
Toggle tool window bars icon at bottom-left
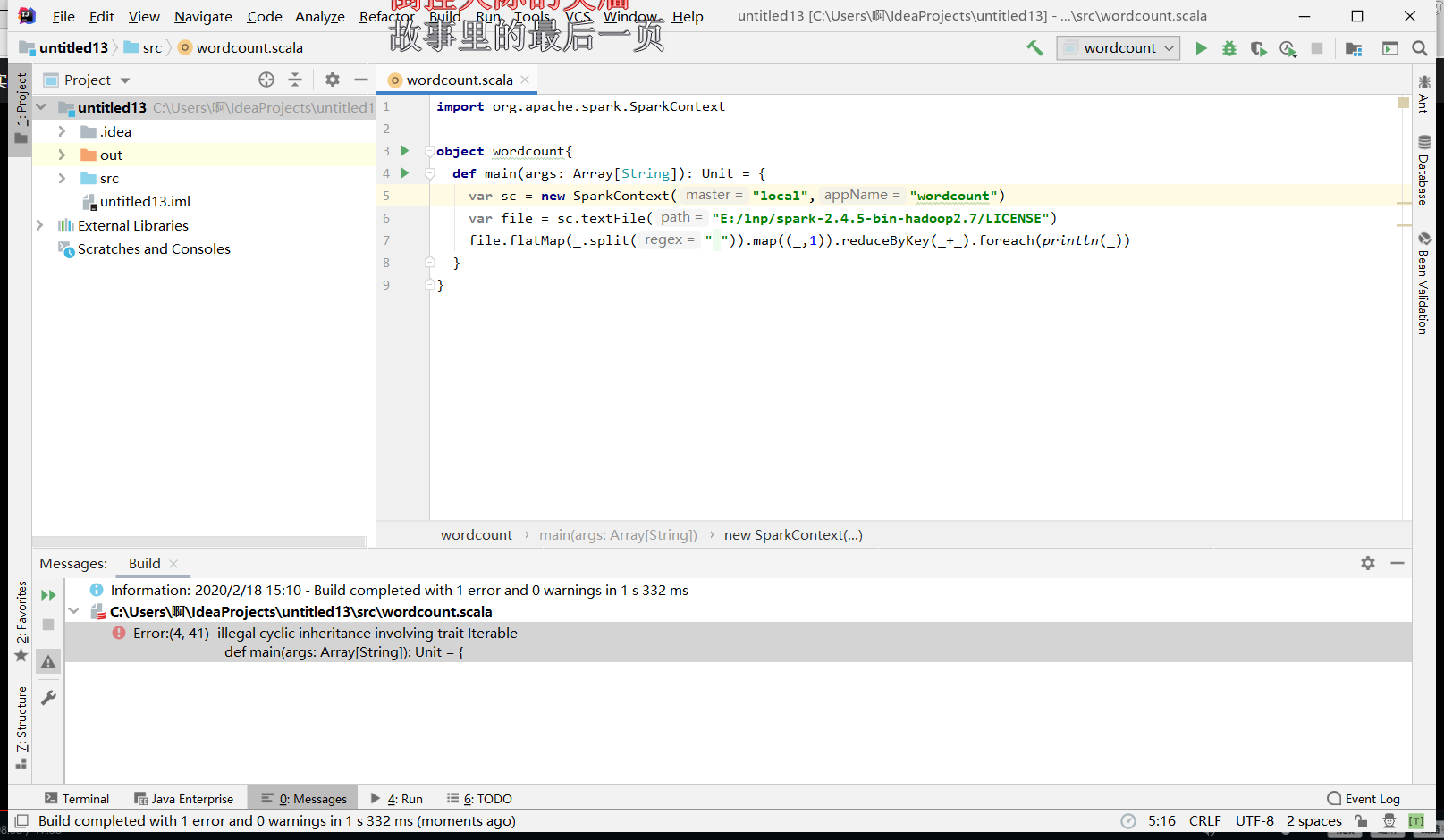pyautogui.click(x=21, y=820)
